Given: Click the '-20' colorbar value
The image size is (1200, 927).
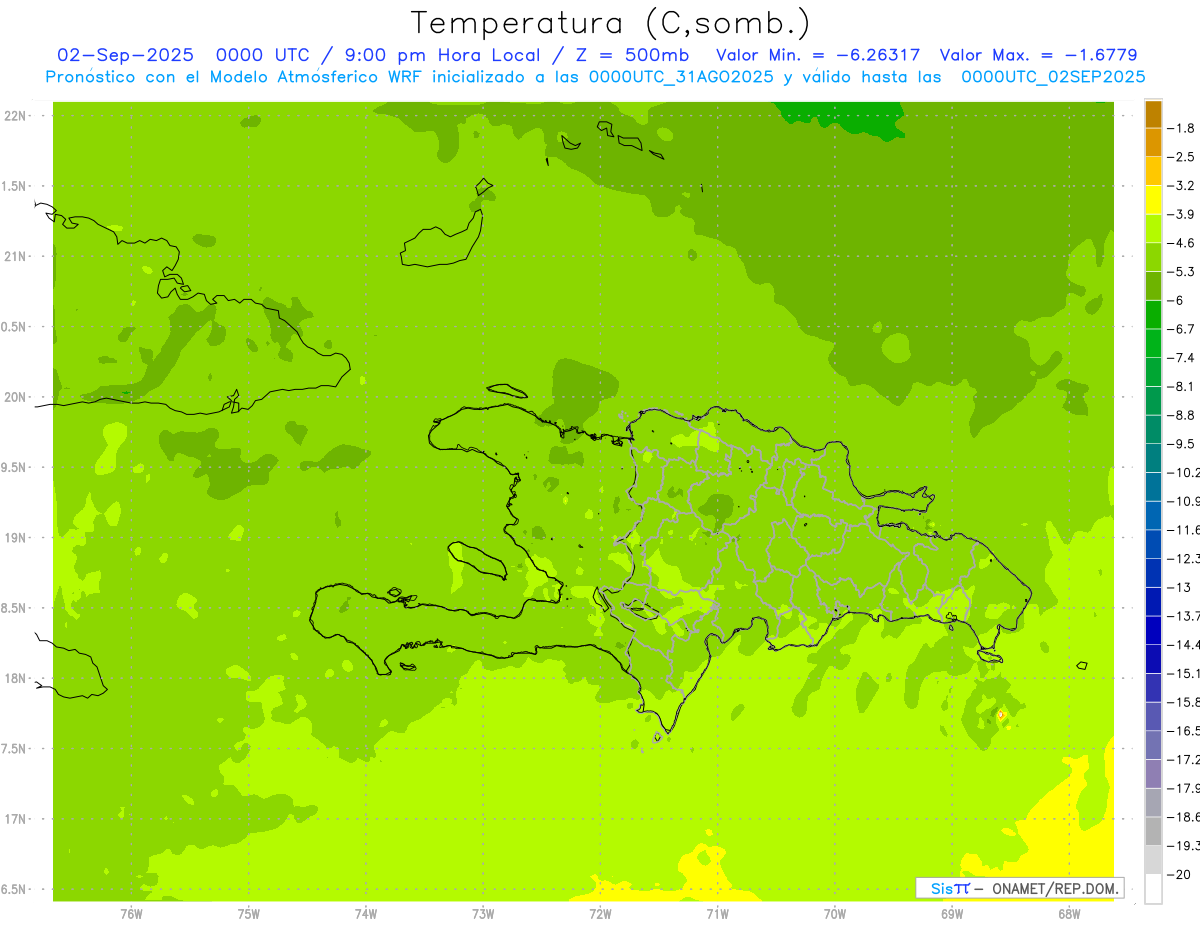Looking at the screenshot, I should tap(1180, 874).
